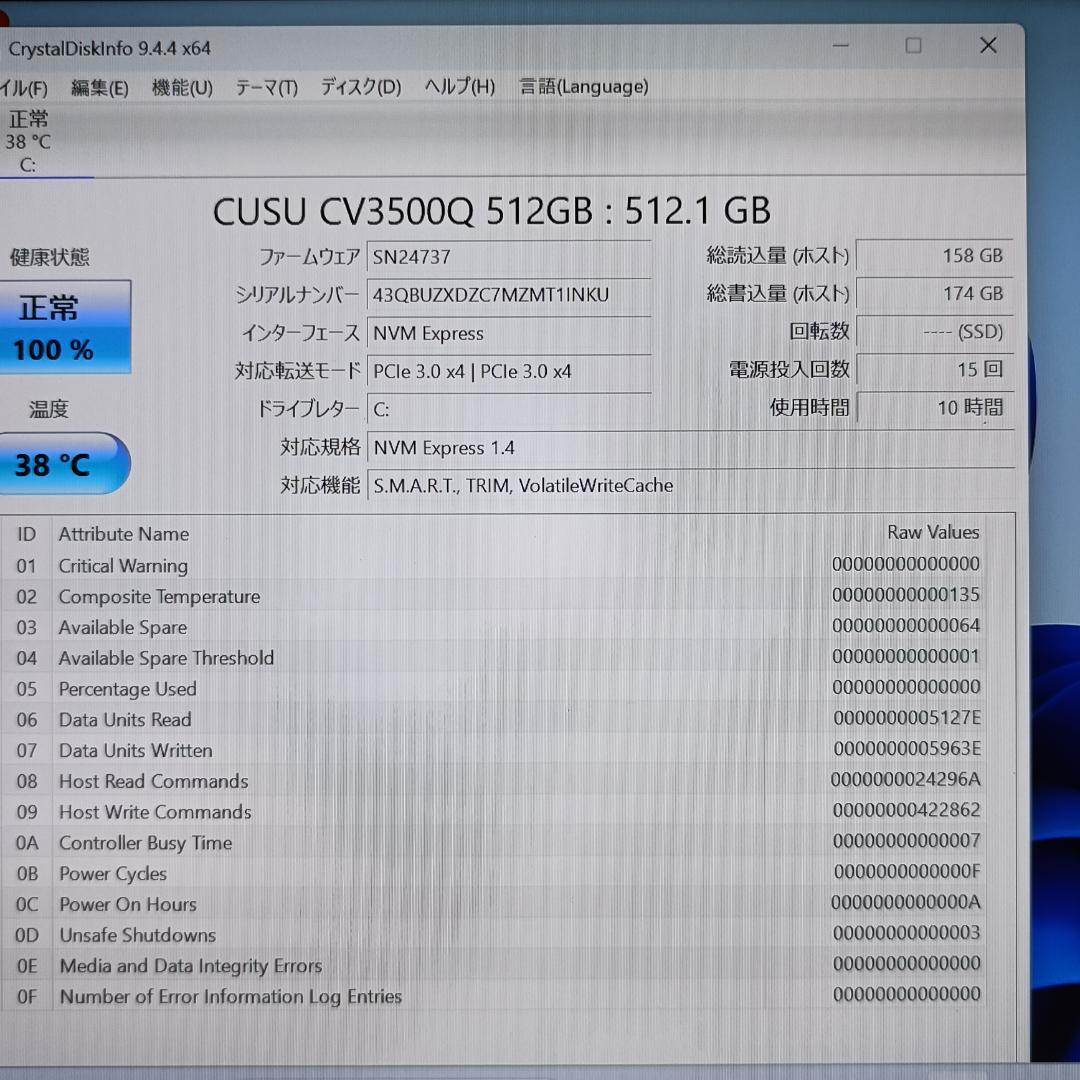Click the firmware field showing SN24737

tap(510, 256)
